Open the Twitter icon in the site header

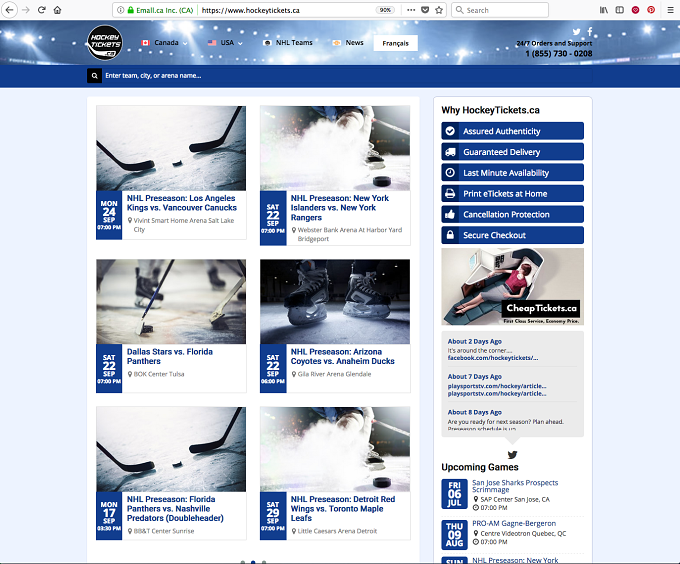coord(576,31)
